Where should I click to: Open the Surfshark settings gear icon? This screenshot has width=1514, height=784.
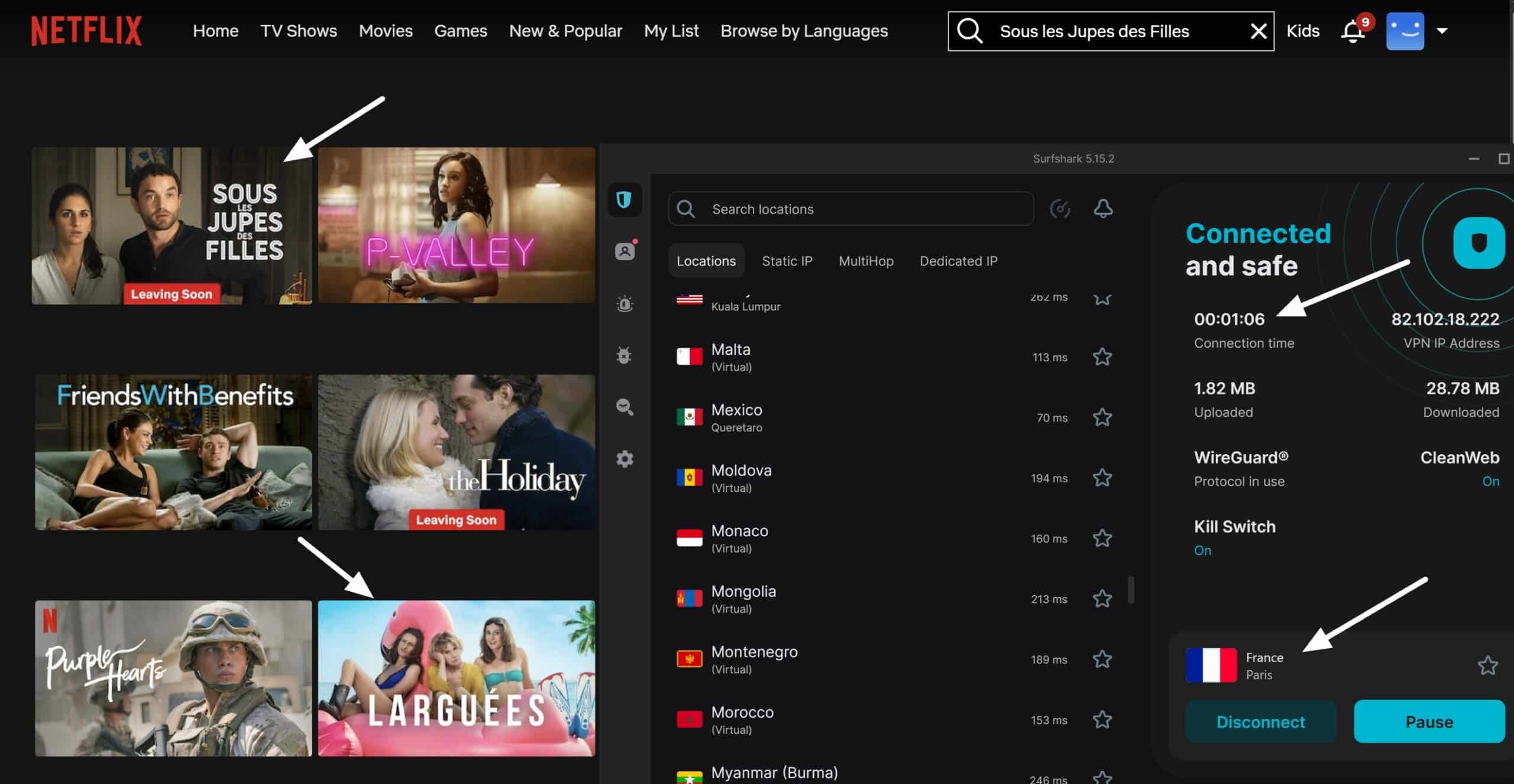(x=625, y=459)
